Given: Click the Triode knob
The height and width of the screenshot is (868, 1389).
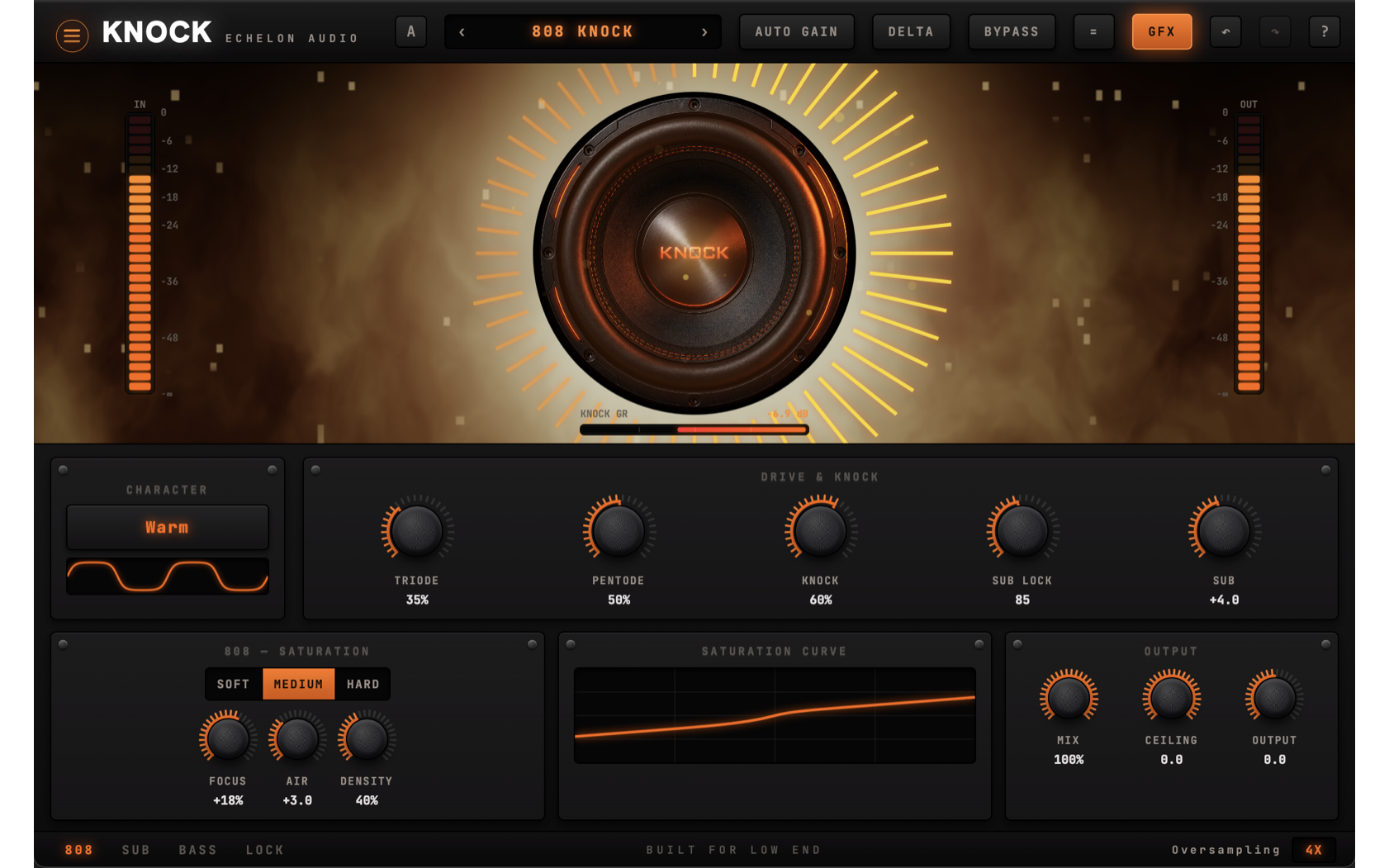Looking at the screenshot, I should tap(416, 530).
